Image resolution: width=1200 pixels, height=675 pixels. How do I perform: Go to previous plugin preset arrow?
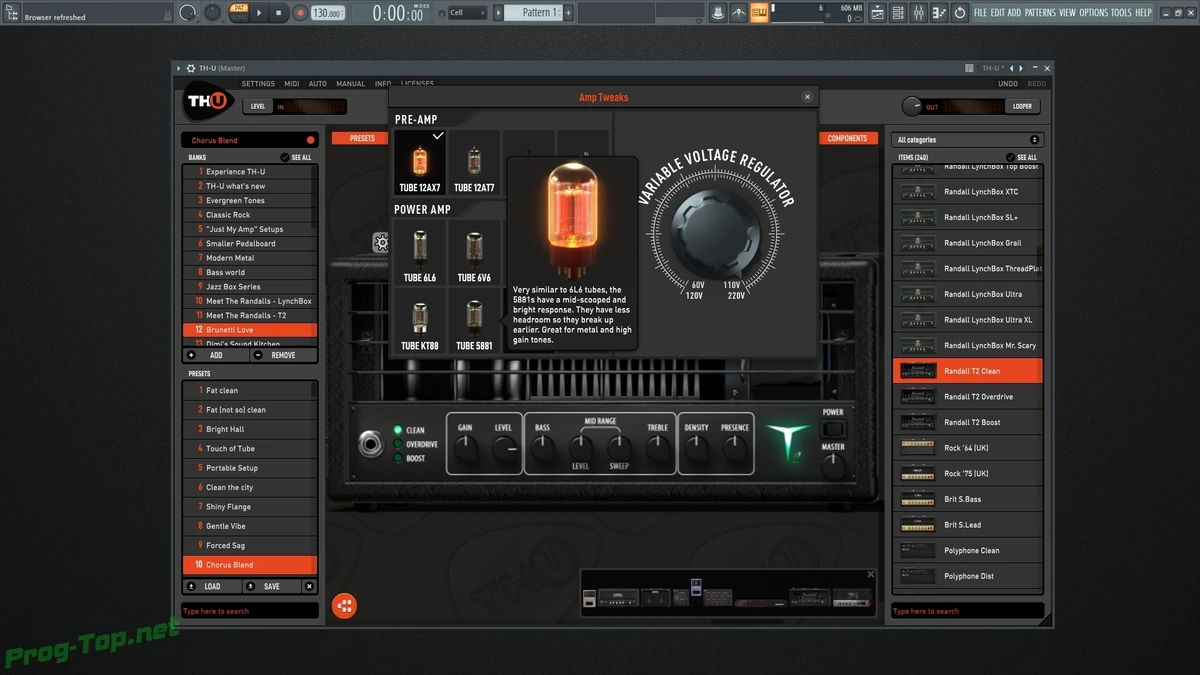1011,68
